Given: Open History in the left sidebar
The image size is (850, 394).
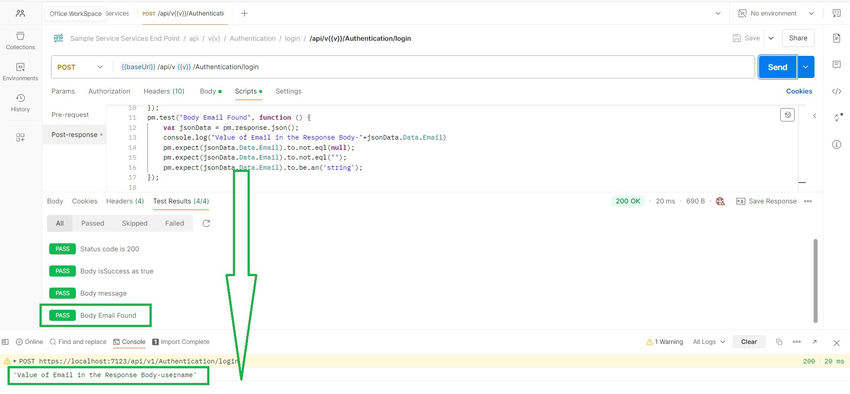Looking at the screenshot, I should [20, 103].
